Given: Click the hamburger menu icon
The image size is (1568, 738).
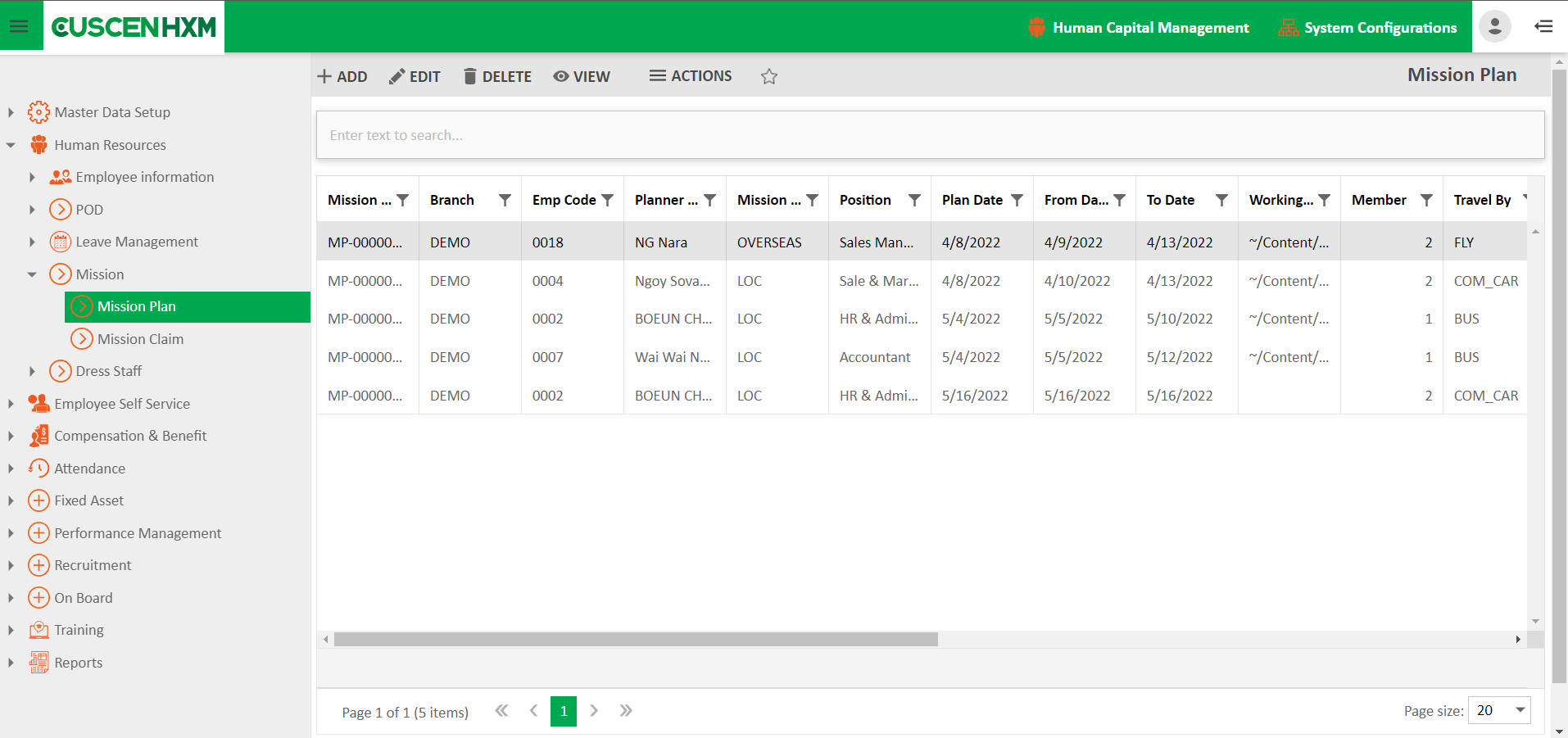Looking at the screenshot, I should 19,27.
